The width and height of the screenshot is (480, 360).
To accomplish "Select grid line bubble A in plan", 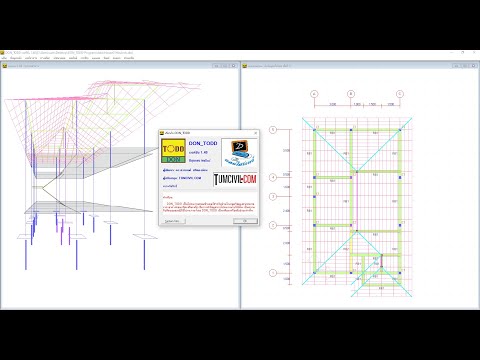I will pyautogui.click(x=314, y=94).
